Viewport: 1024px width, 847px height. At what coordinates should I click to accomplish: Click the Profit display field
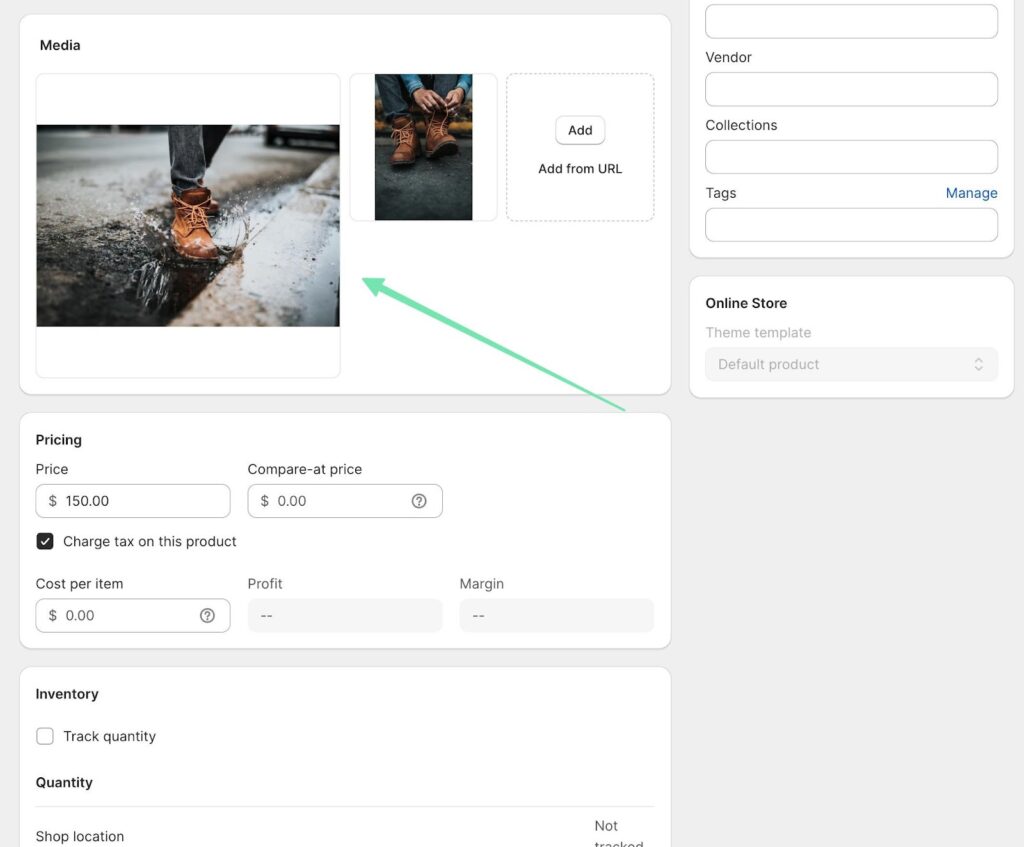click(345, 616)
